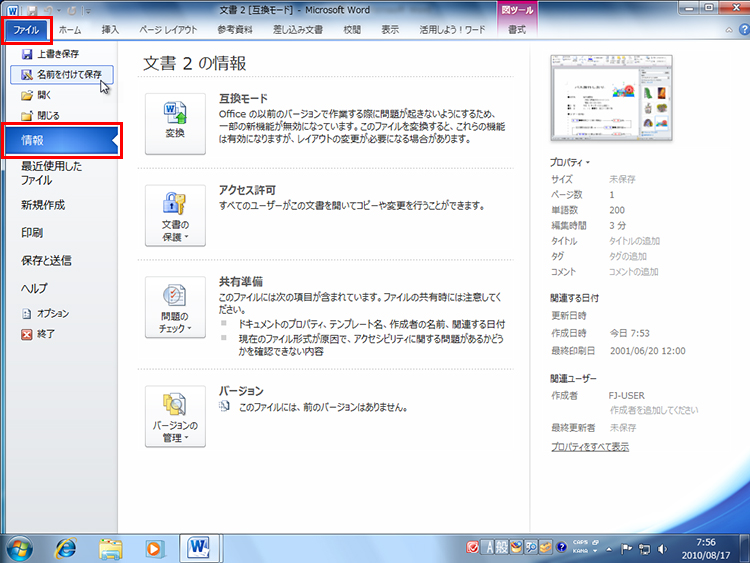Minimize the ribbon with the caret icon
This screenshot has height=563, width=750.
(729, 30)
